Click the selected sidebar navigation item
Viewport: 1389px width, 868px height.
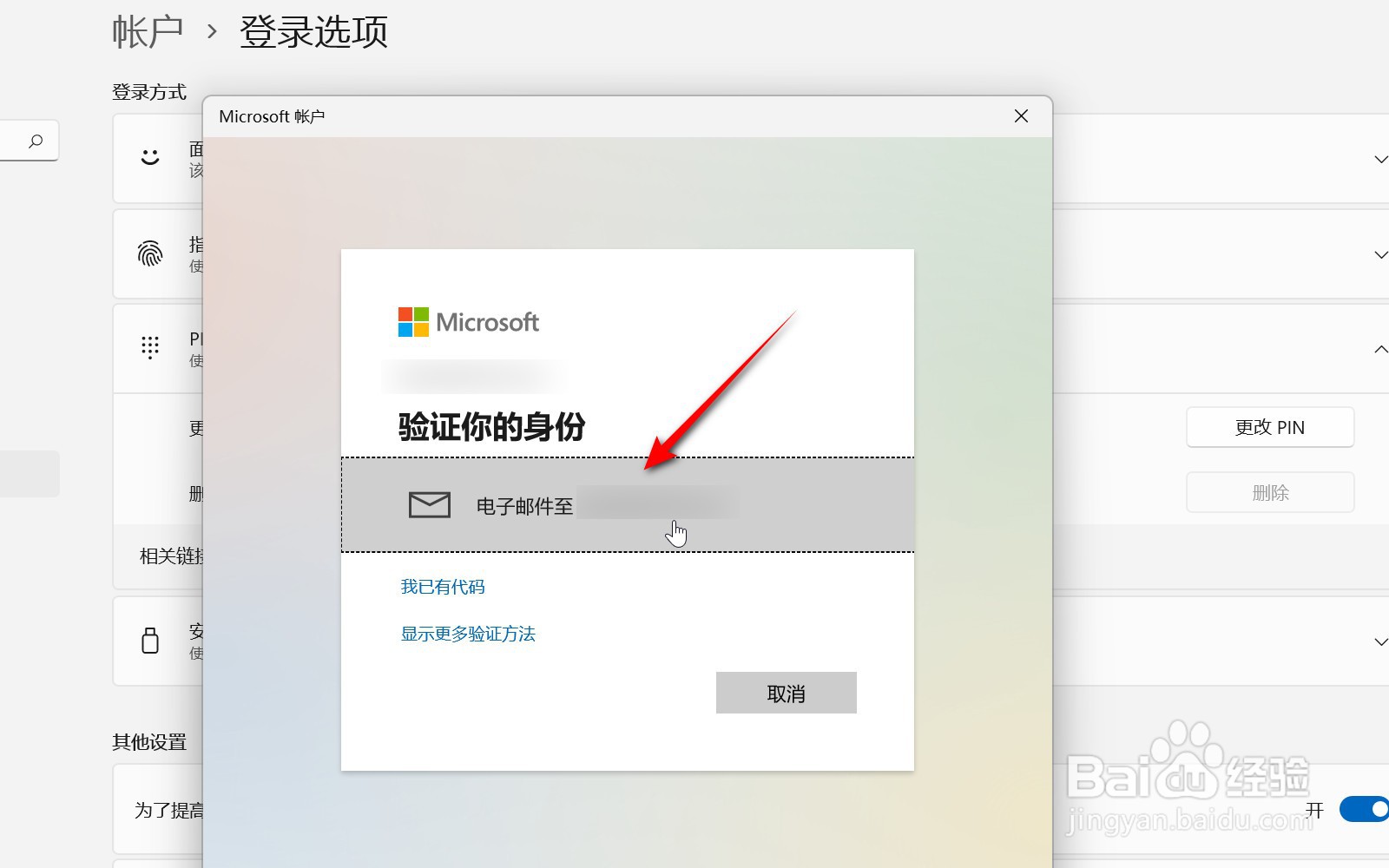(30, 474)
